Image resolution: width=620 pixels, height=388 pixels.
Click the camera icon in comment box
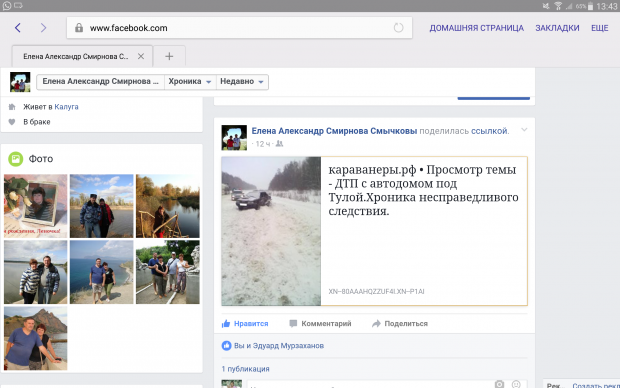point(499,384)
